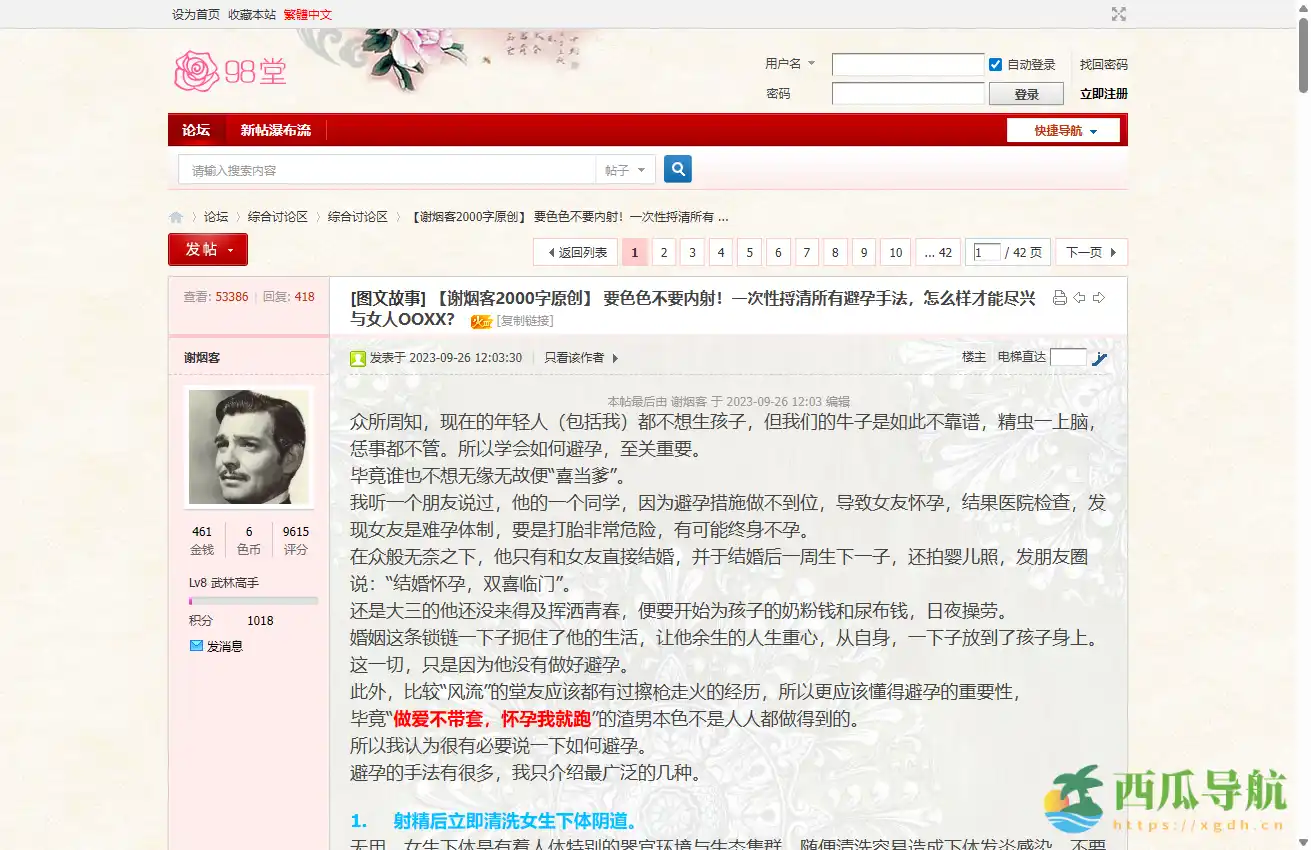Click the next-thread arrow icon
Image resolution: width=1311 pixels, height=850 pixels.
[1099, 297]
